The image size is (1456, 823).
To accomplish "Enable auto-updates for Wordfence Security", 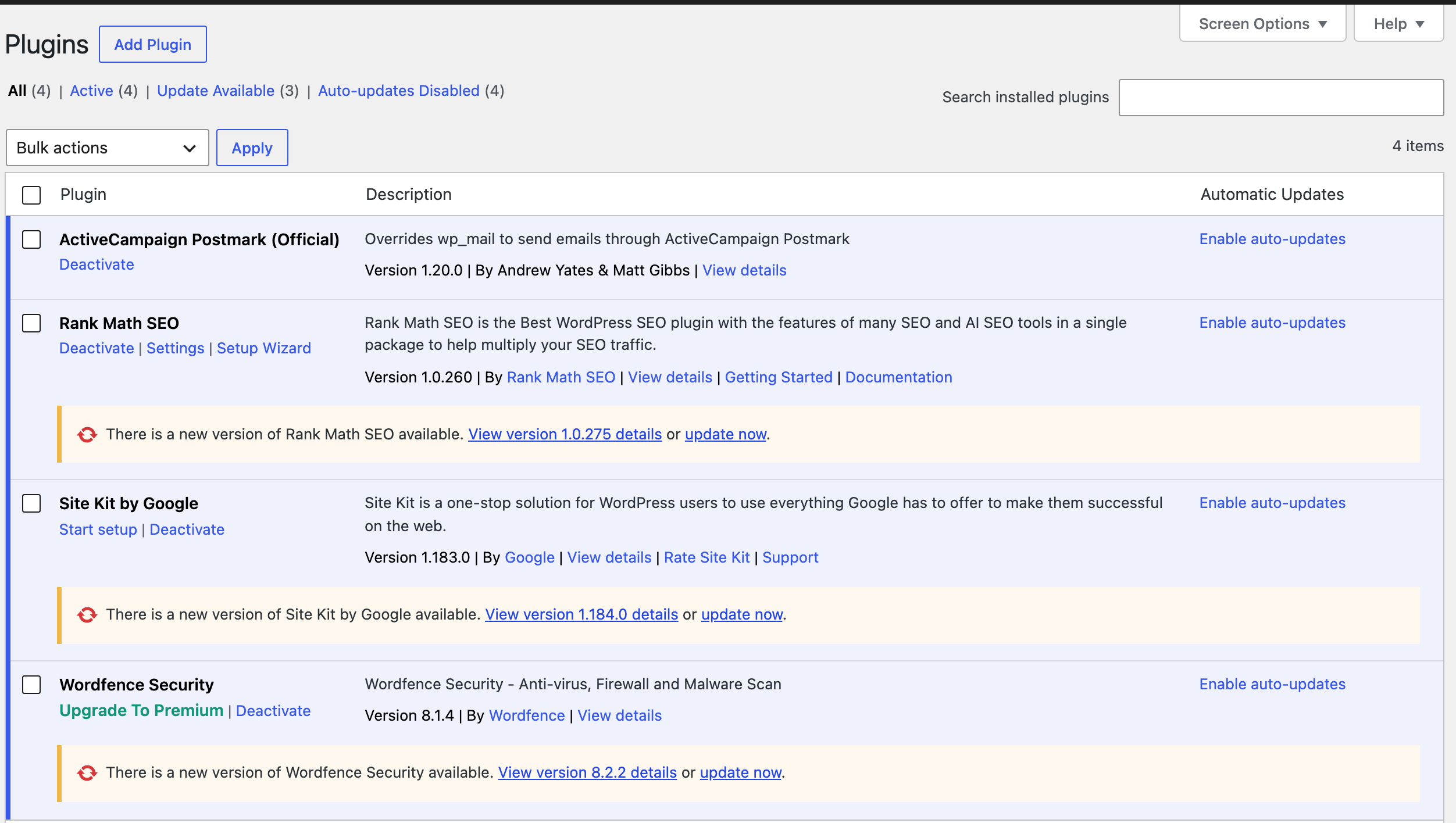I will [1272, 684].
